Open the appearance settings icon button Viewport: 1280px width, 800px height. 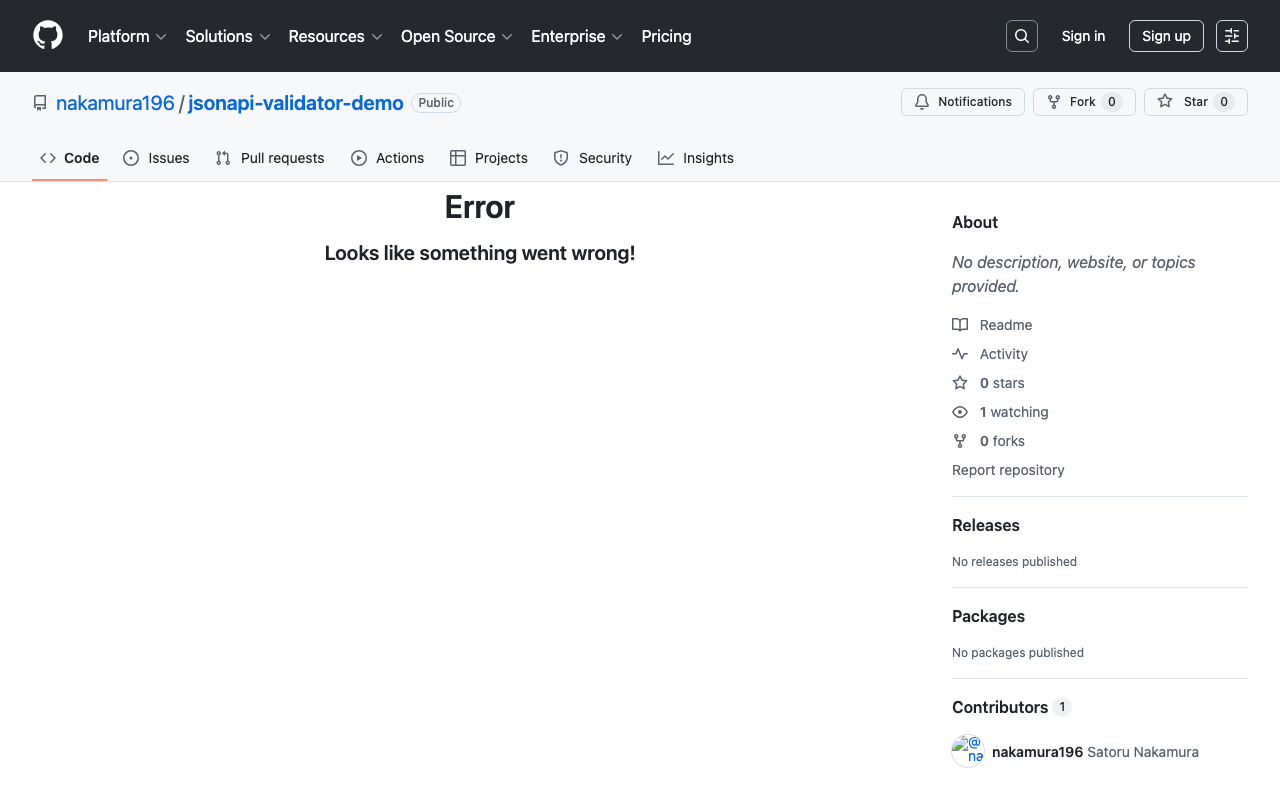[1231, 36]
